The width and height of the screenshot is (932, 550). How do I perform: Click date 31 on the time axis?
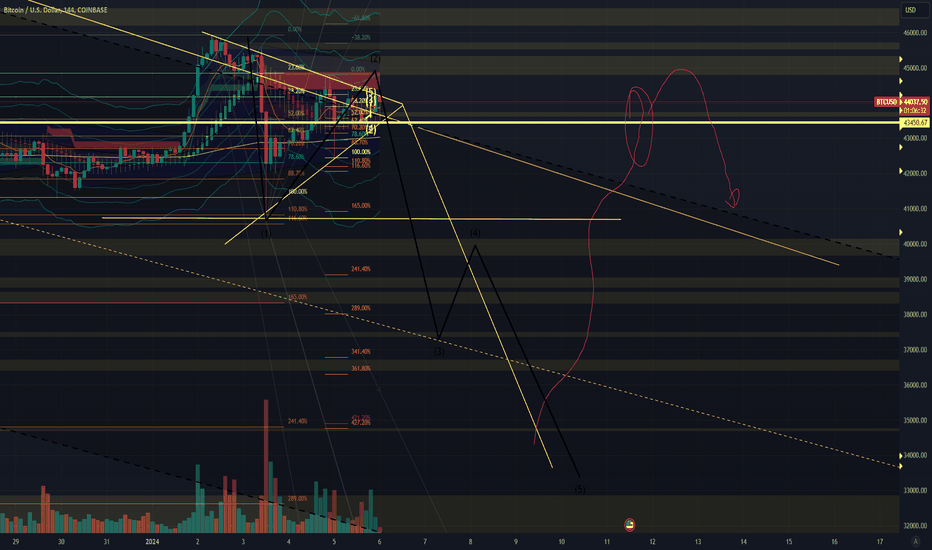coord(106,542)
